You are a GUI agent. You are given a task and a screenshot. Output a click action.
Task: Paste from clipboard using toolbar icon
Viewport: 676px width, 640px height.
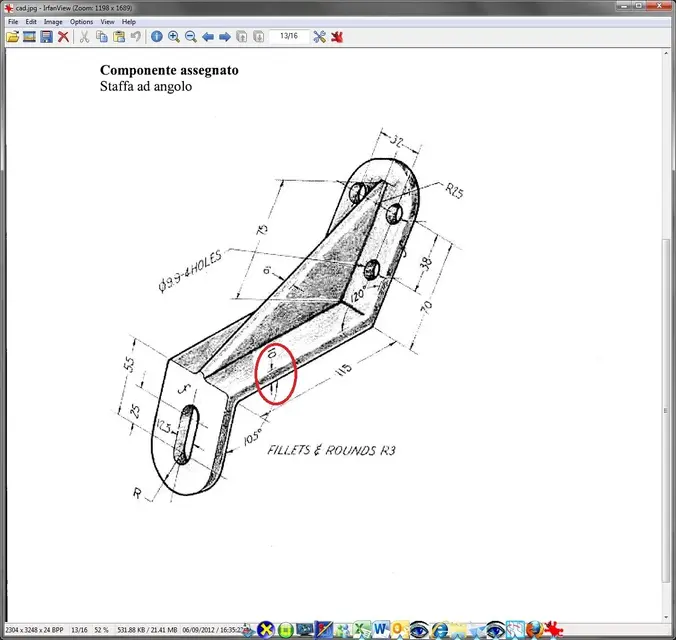click(x=119, y=37)
